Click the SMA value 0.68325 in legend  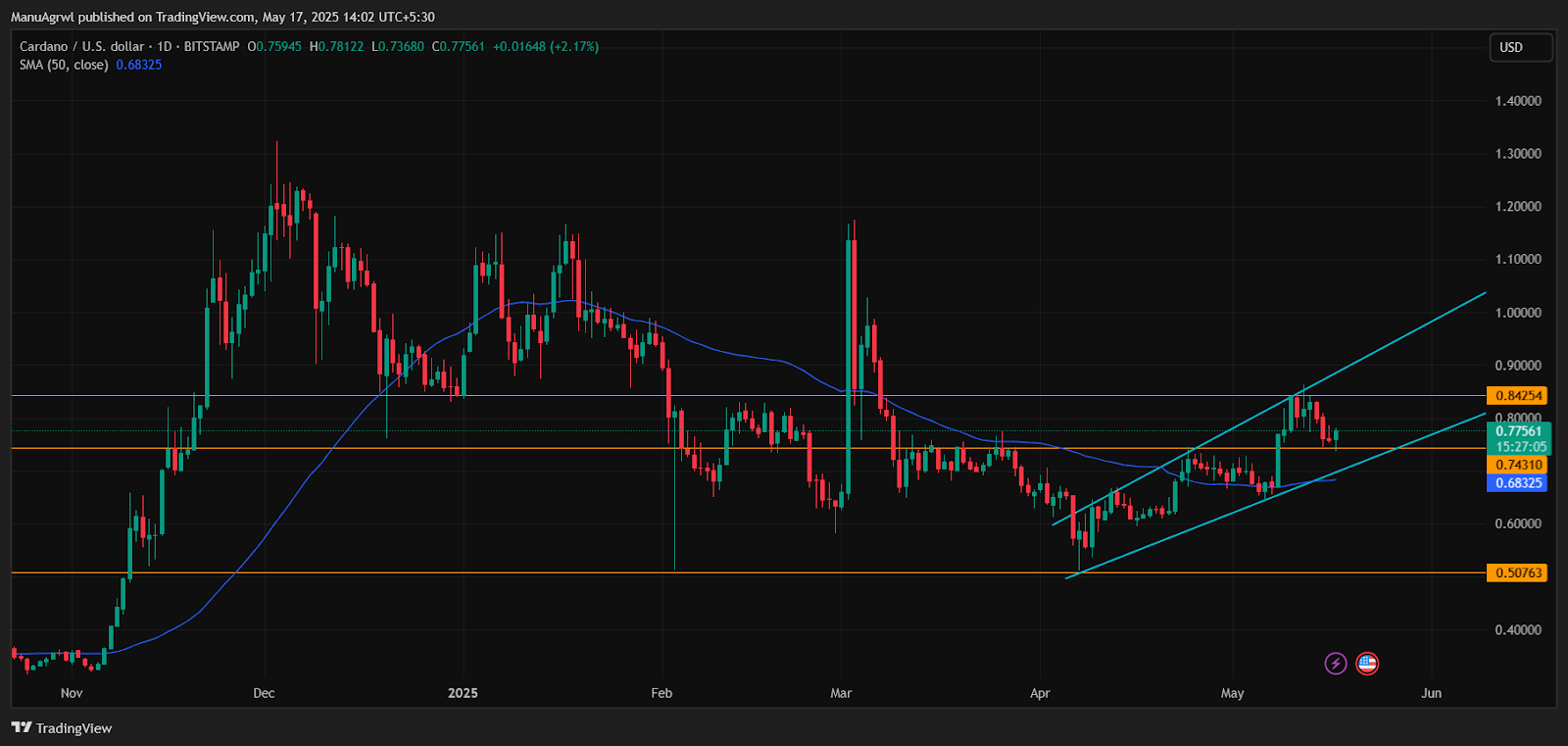click(x=139, y=65)
